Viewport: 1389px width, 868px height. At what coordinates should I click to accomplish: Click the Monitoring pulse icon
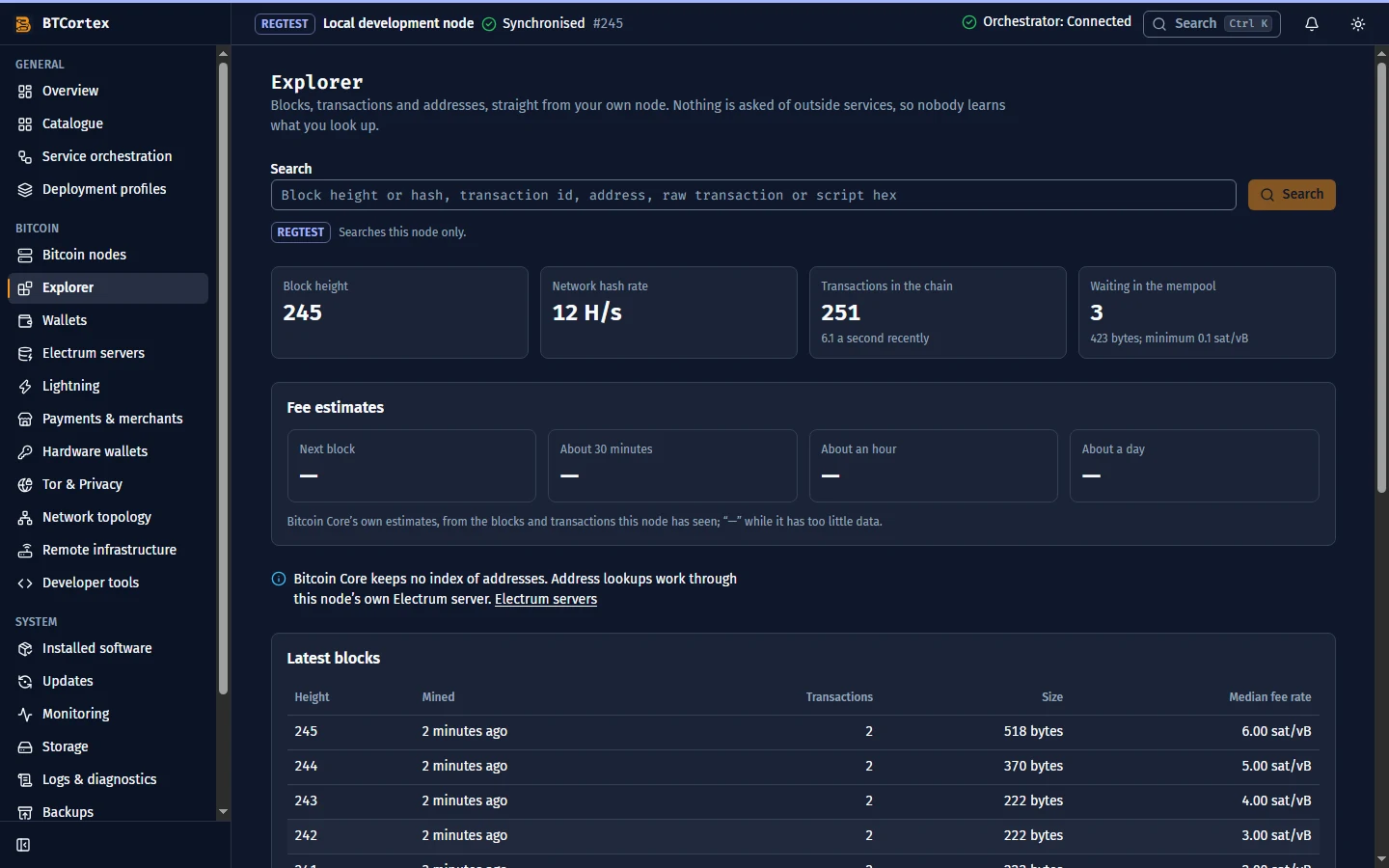click(x=25, y=715)
